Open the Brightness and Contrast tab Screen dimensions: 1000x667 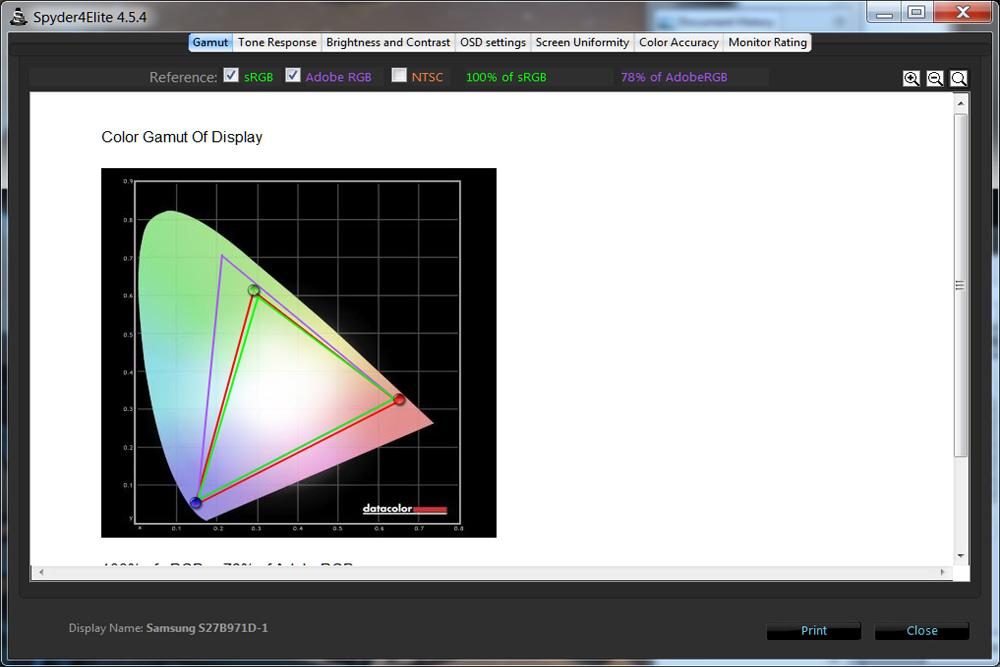[x=388, y=42]
